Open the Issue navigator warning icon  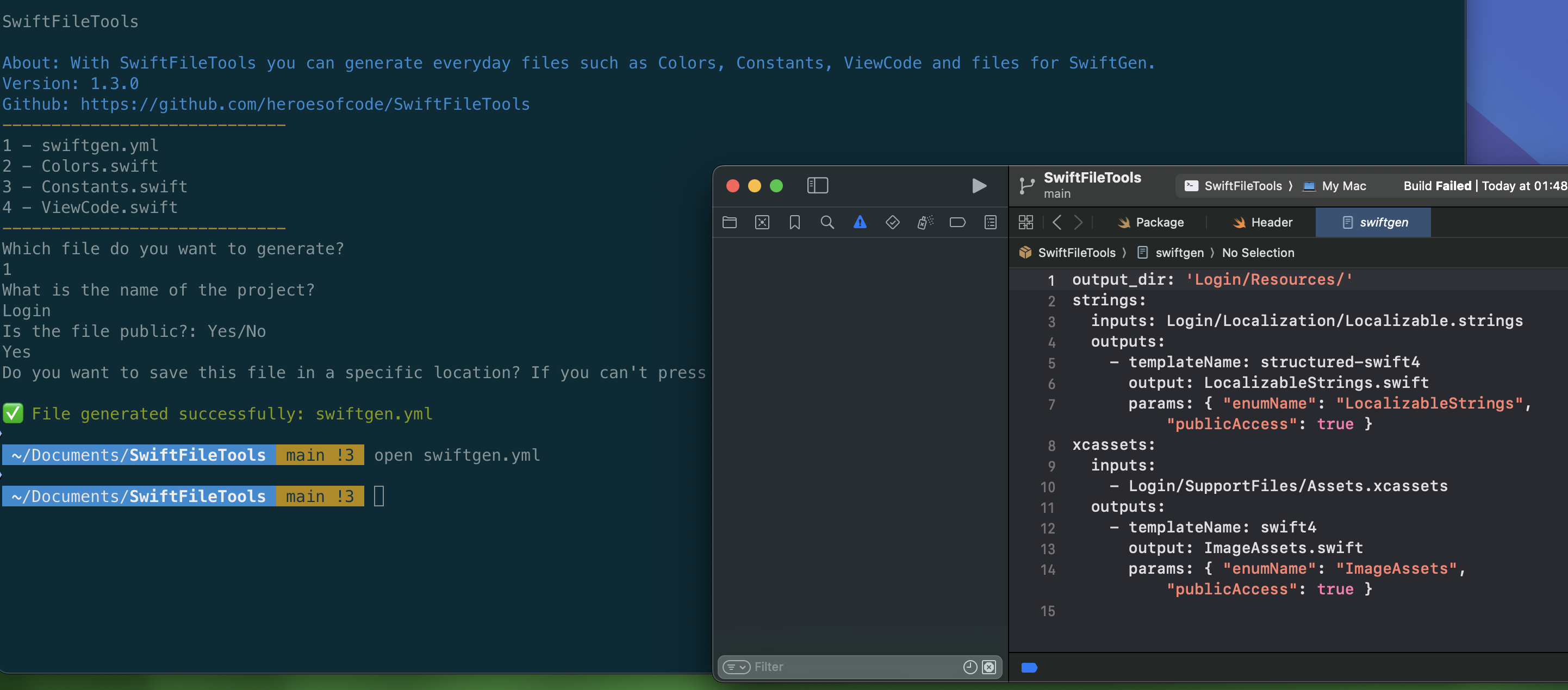tap(860, 222)
